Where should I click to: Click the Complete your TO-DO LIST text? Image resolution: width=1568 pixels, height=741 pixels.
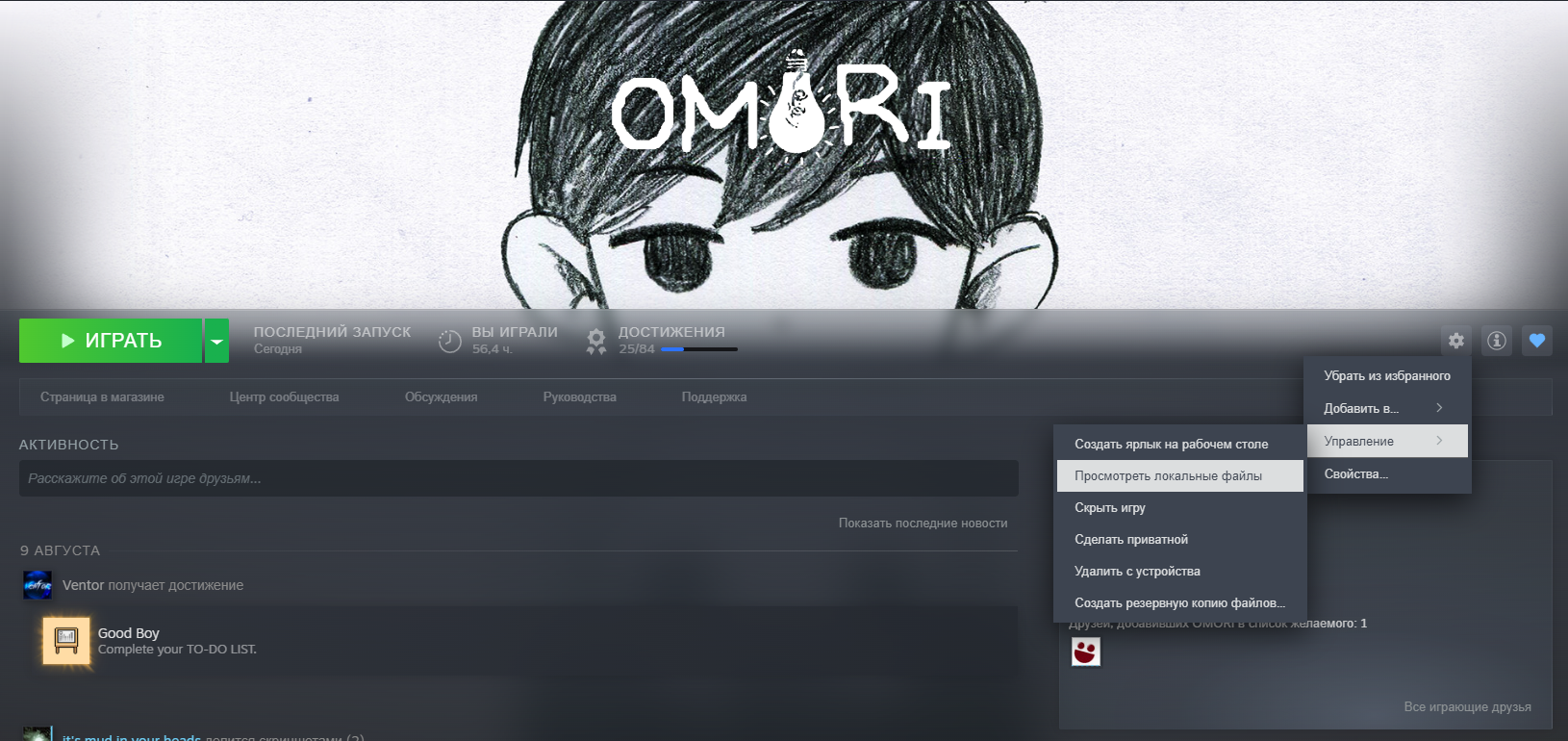pyautogui.click(x=177, y=650)
